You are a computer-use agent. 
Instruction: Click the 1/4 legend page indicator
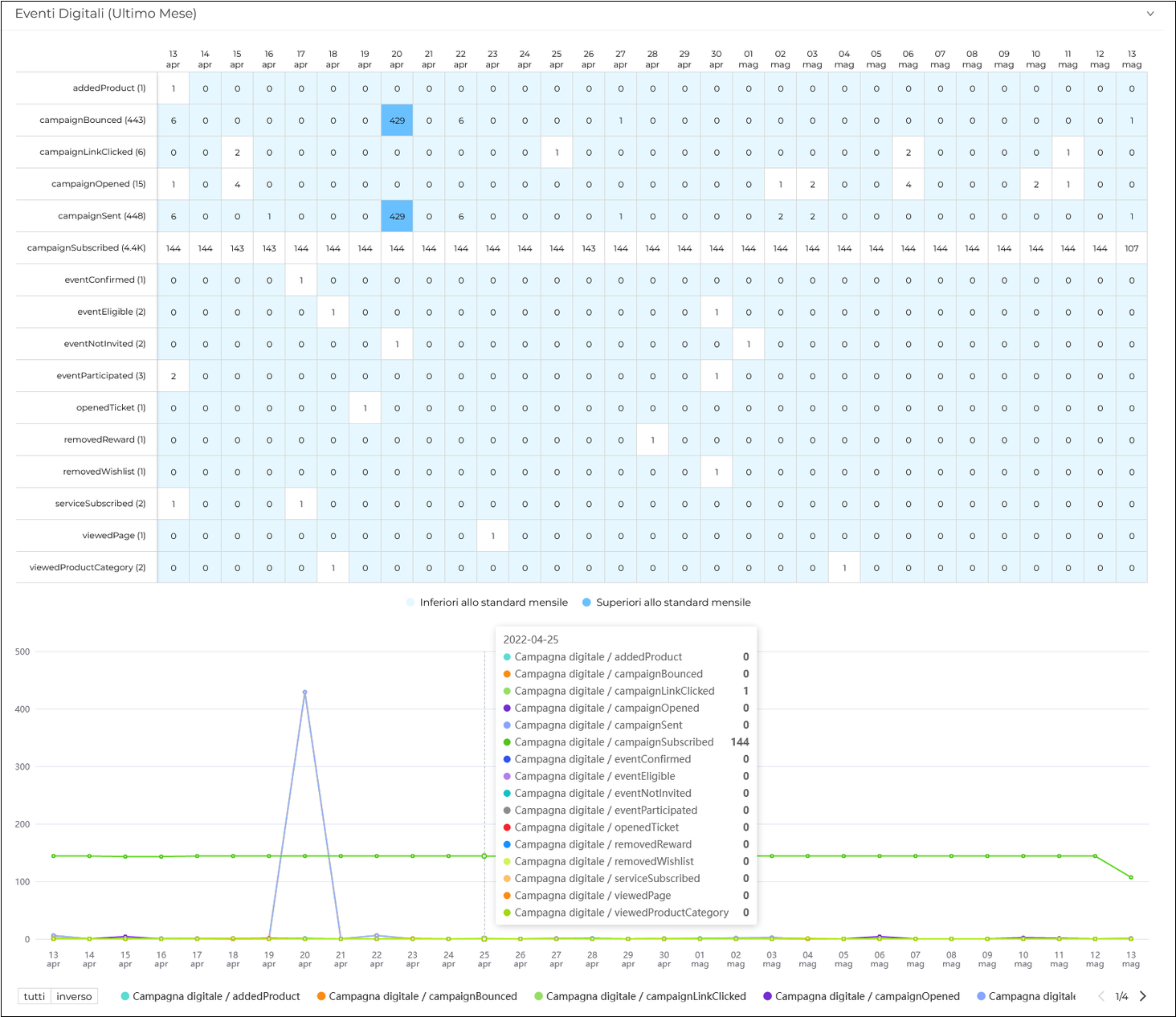tap(1121, 996)
